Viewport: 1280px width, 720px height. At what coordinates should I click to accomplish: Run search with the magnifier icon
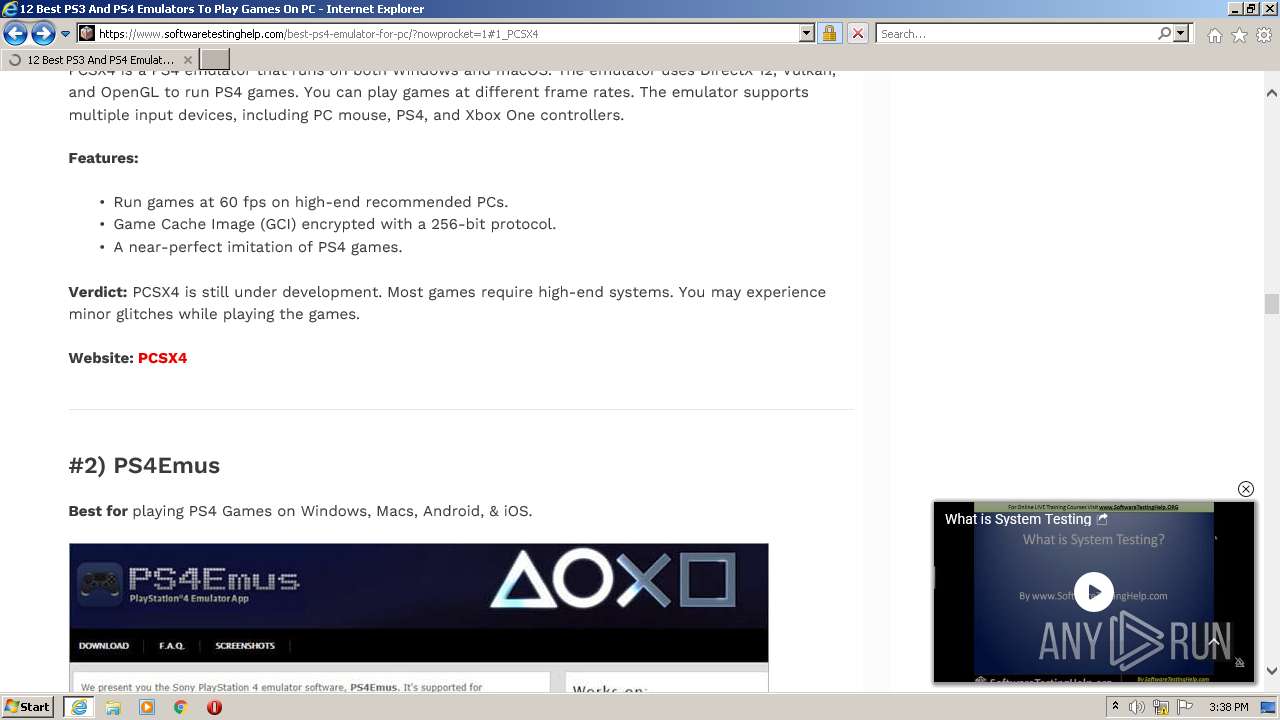[x=1164, y=33]
